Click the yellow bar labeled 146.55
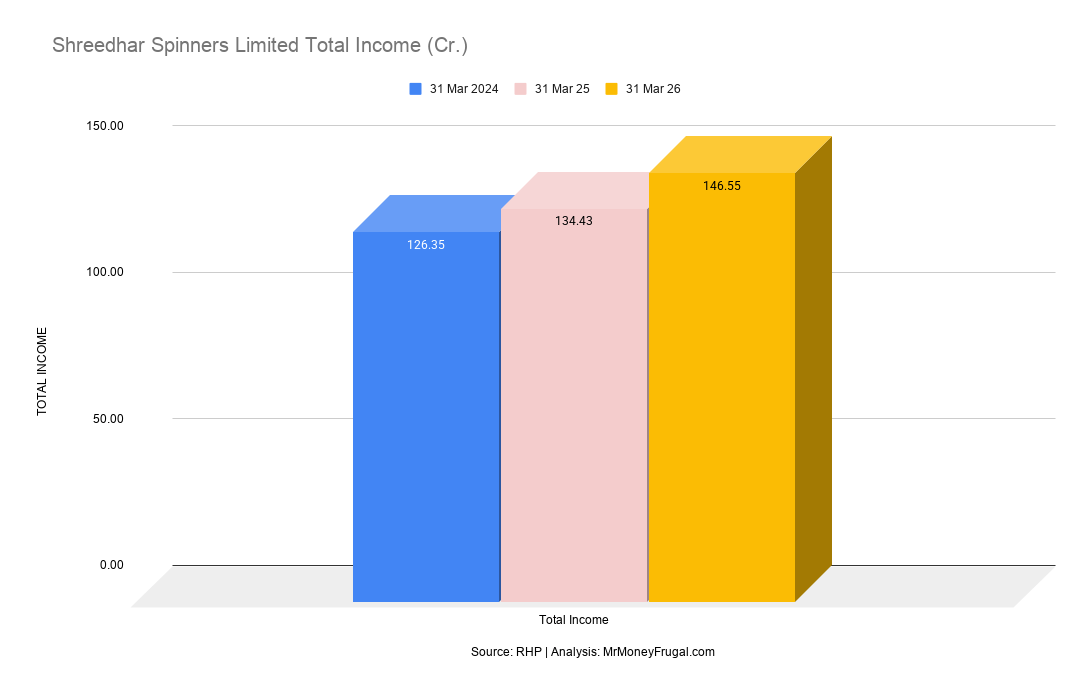 pos(722,387)
